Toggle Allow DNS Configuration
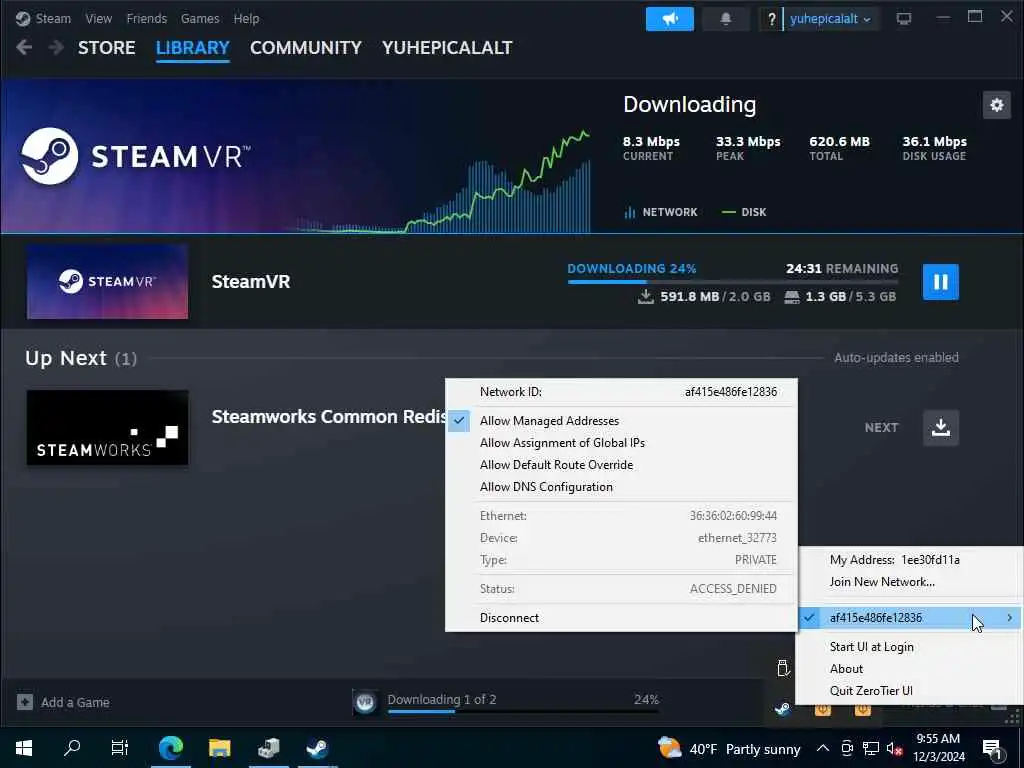The width and height of the screenshot is (1024, 768). tap(621, 487)
